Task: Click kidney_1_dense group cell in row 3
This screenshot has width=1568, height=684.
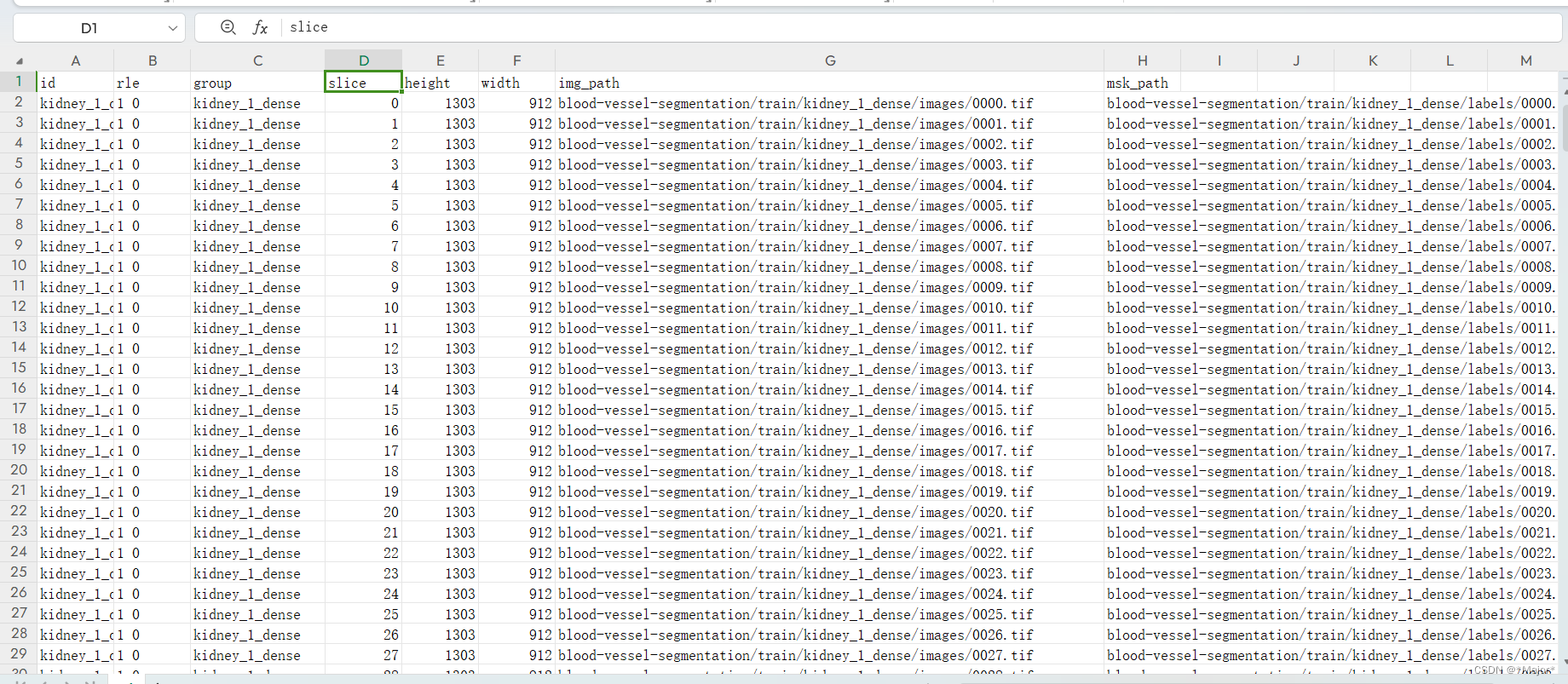Action: click(x=257, y=124)
